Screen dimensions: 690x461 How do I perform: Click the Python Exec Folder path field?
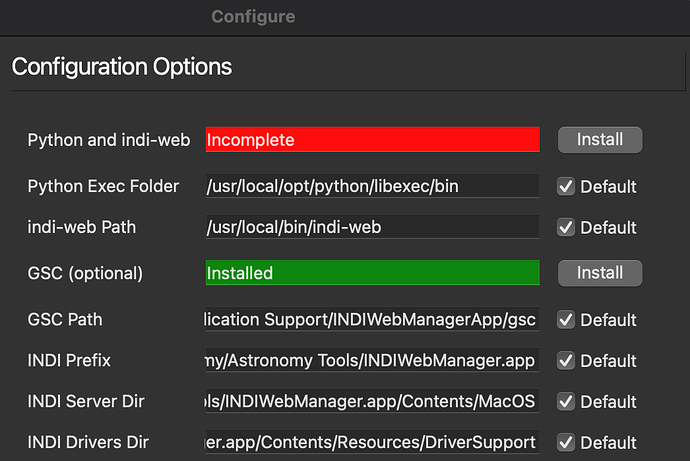coord(372,186)
